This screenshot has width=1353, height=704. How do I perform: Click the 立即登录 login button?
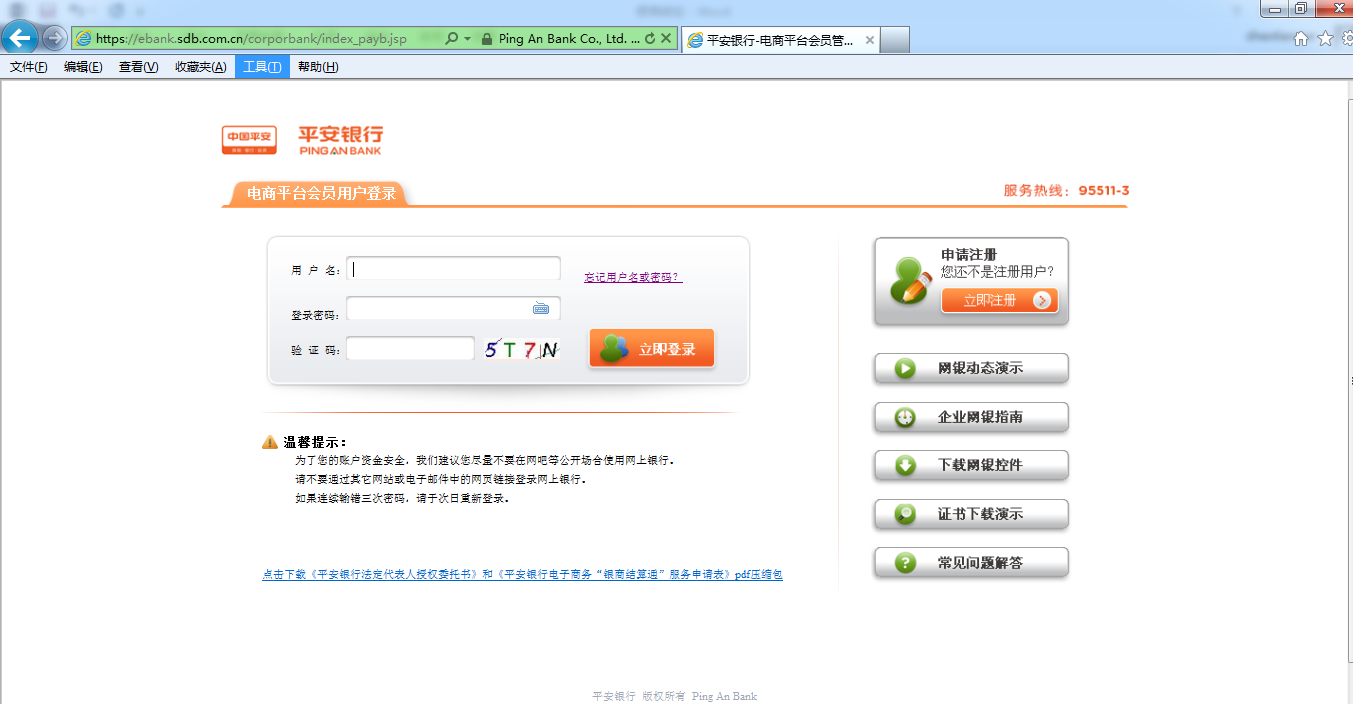(652, 349)
